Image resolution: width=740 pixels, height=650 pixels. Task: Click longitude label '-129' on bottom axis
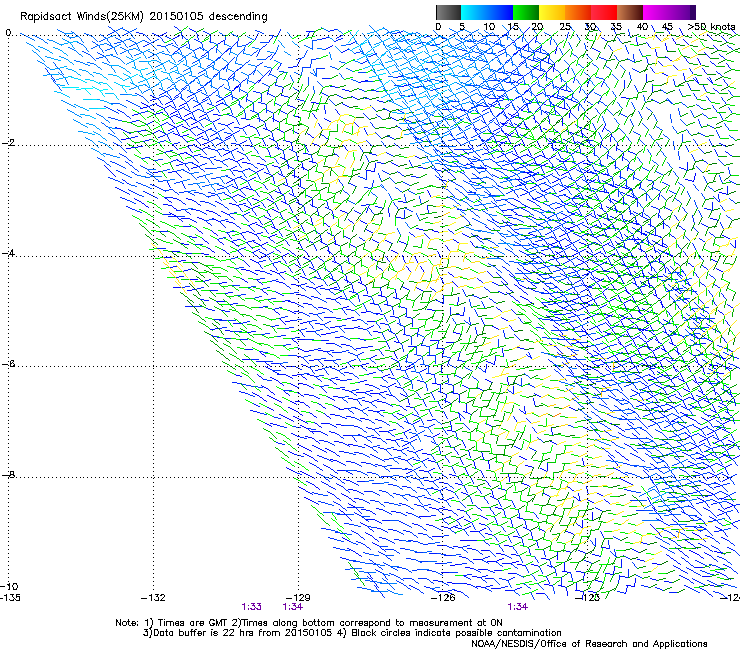tap(298, 598)
